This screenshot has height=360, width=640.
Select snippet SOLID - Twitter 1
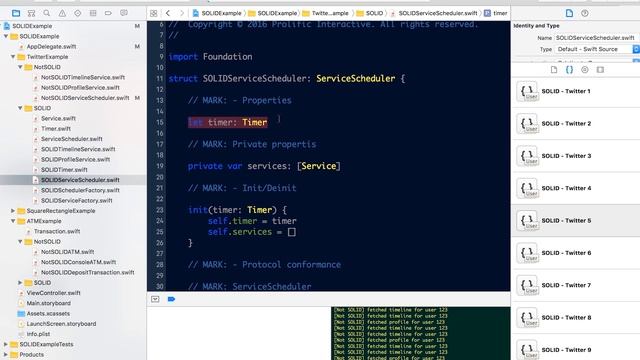click(576, 91)
